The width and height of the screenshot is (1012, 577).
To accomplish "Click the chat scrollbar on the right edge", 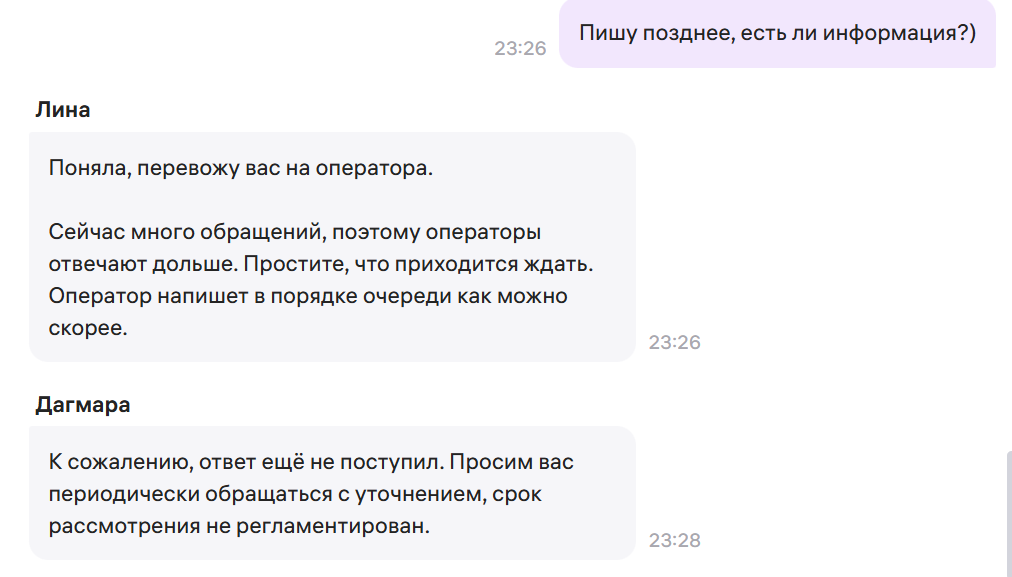I will coord(1007,510).
